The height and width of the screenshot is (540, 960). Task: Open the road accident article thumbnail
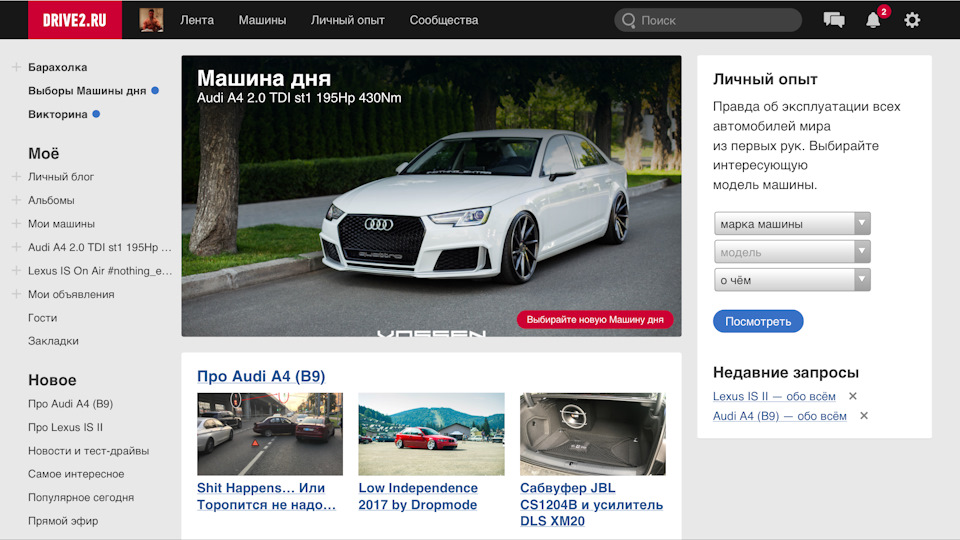point(270,434)
